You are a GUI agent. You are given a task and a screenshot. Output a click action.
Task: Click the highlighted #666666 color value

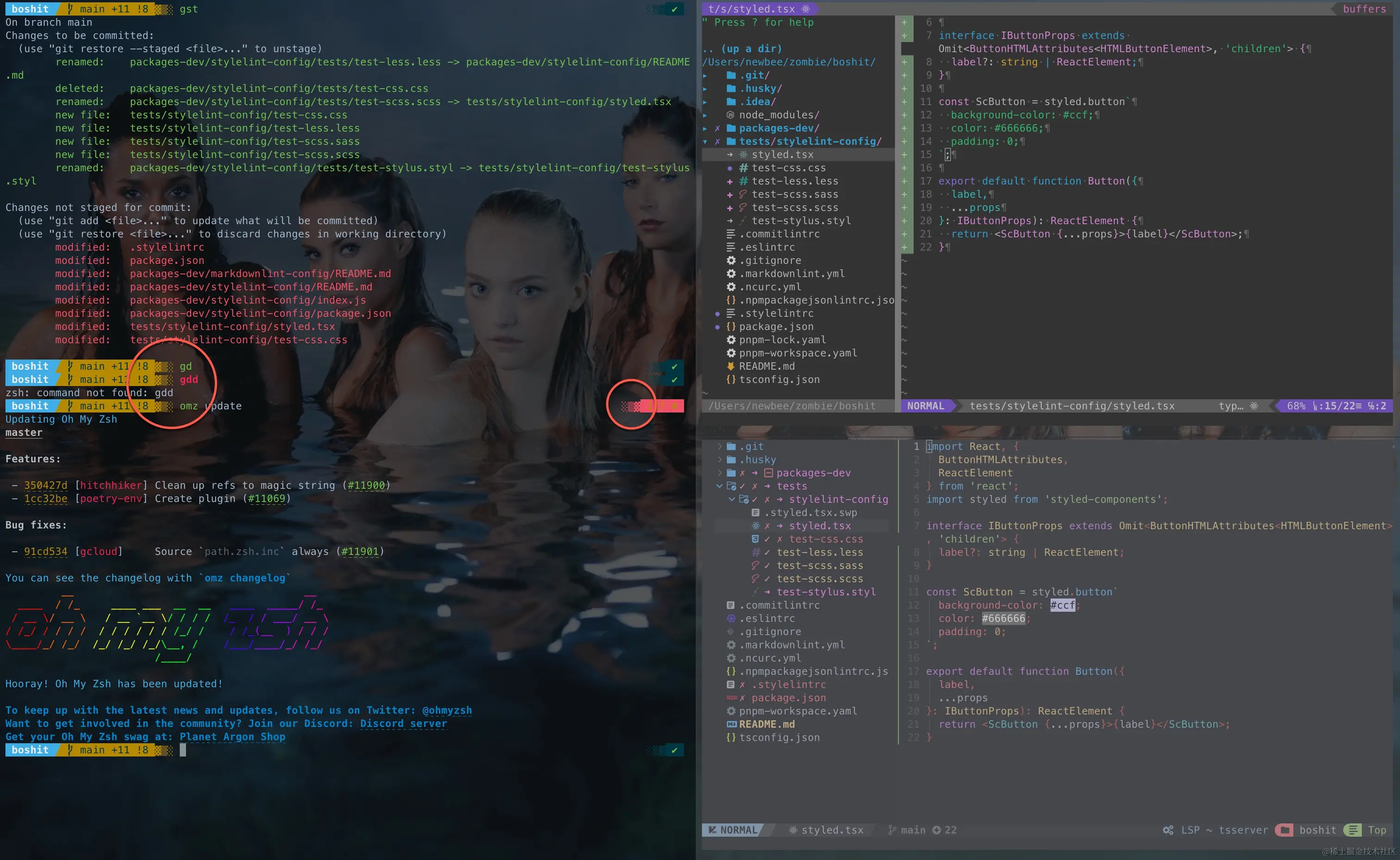tap(1003, 618)
